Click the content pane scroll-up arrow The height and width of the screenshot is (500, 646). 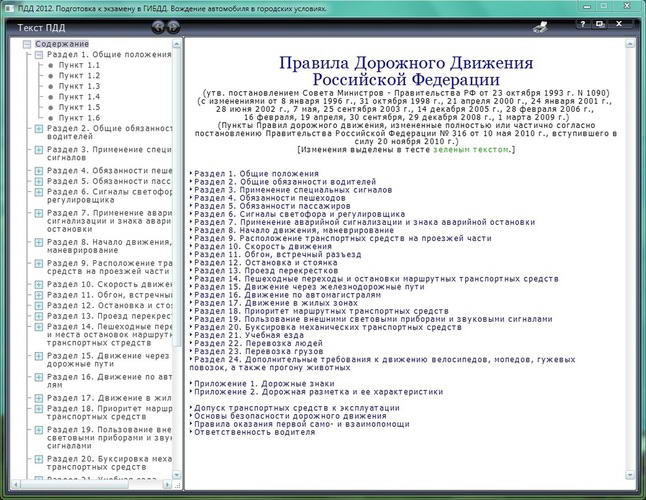(x=630, y=44)
